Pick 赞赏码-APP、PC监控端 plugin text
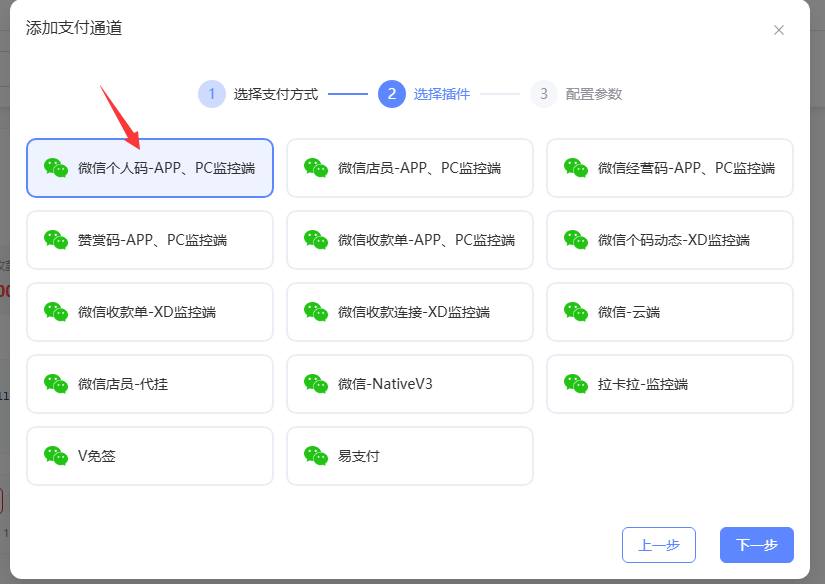825x584 pixels. (x=153, y=240)
